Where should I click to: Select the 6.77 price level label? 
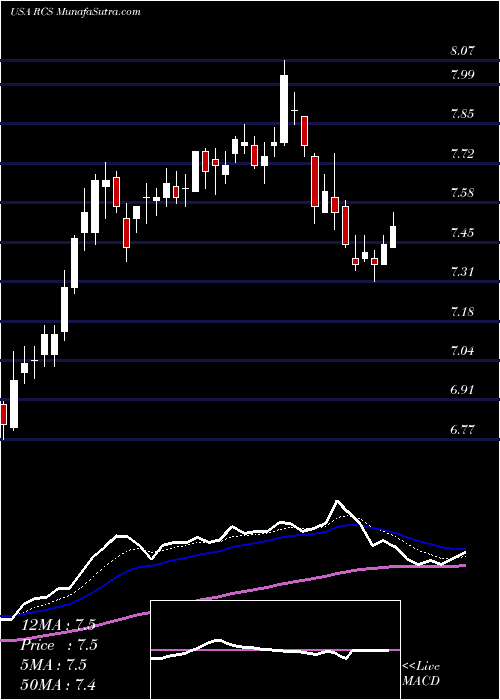(x=462, y=429)
